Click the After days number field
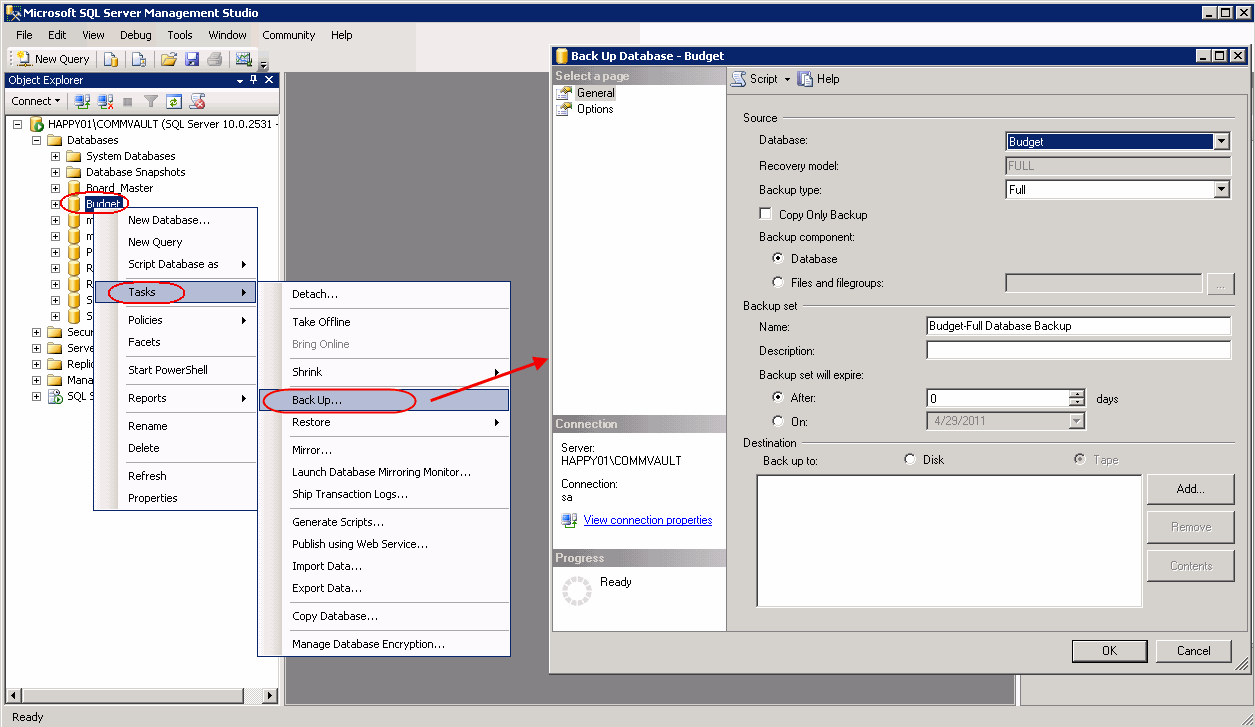Screen dimensions: 1255x727 (997, 398)
